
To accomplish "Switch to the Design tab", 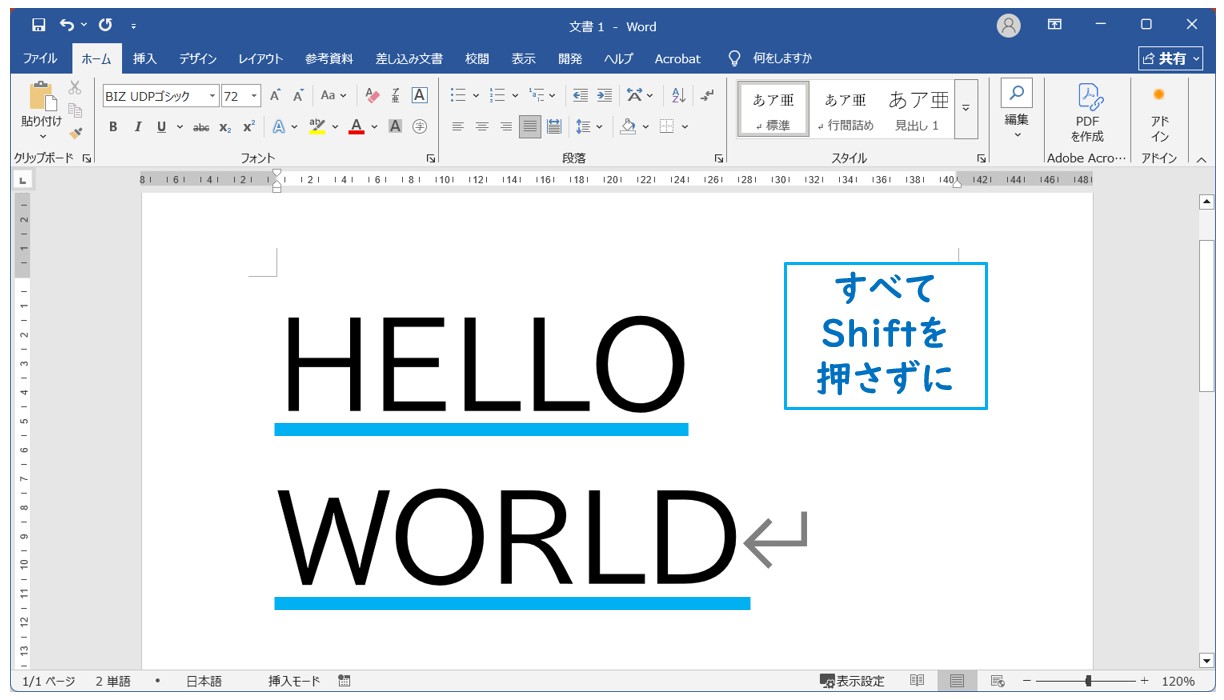I will pos(198,58).
